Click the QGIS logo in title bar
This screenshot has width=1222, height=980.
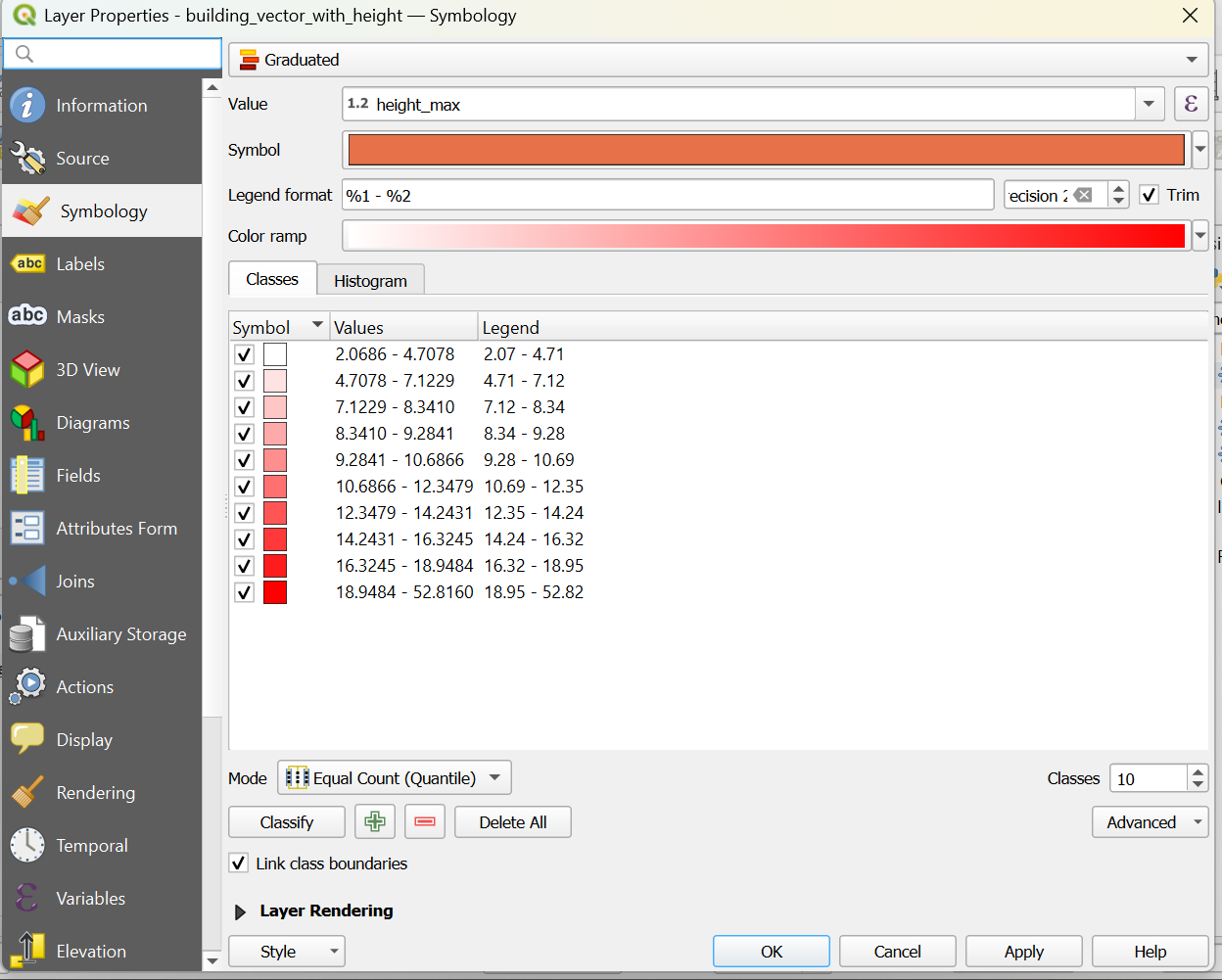(24, 16)
